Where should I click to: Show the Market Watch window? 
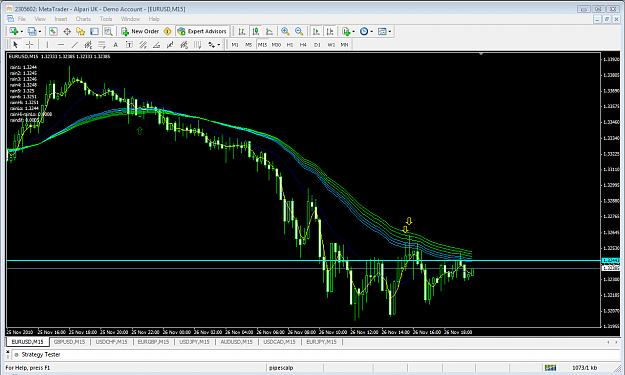53,31
